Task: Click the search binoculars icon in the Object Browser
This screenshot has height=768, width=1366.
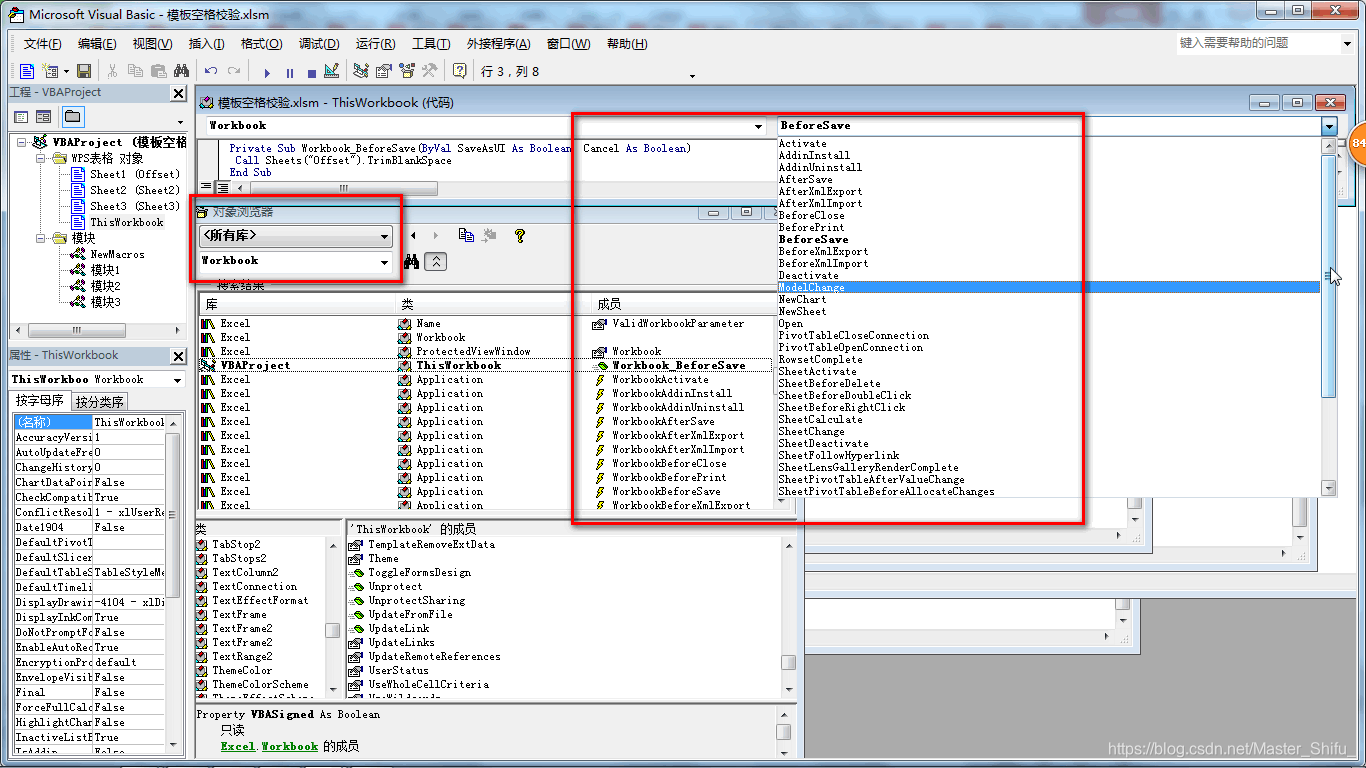Action: click(412, 262)
